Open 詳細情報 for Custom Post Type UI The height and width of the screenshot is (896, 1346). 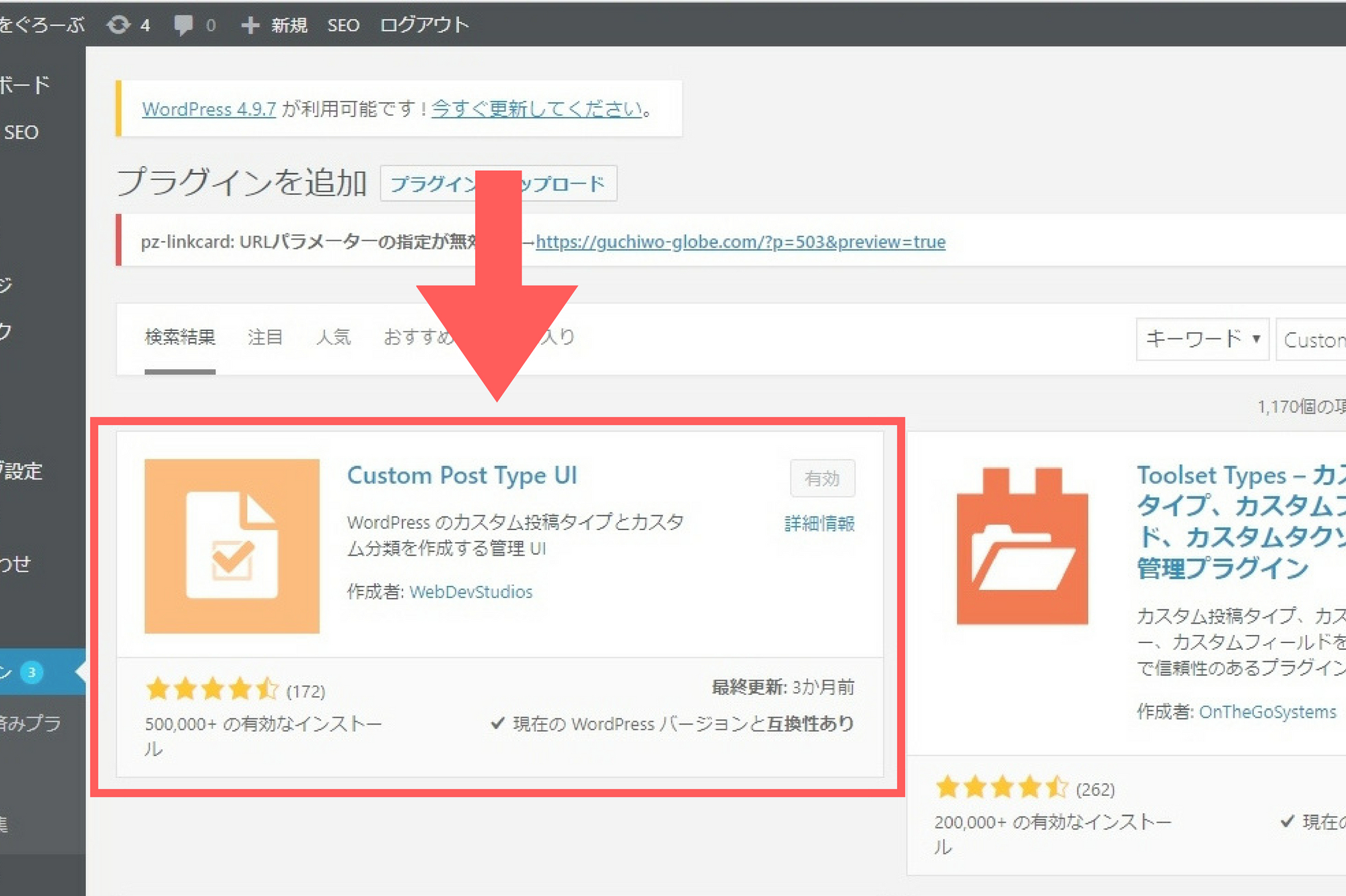coord(820,523)
